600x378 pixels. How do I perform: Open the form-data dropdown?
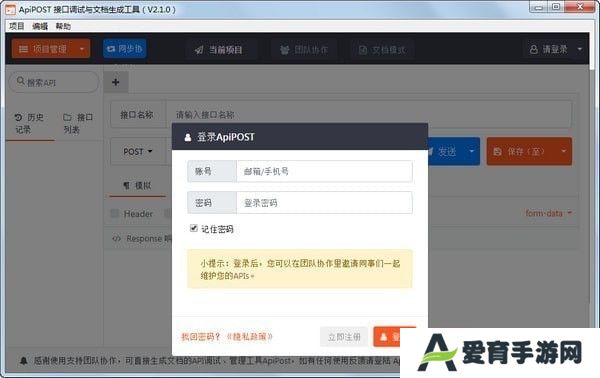click(548, 213)
